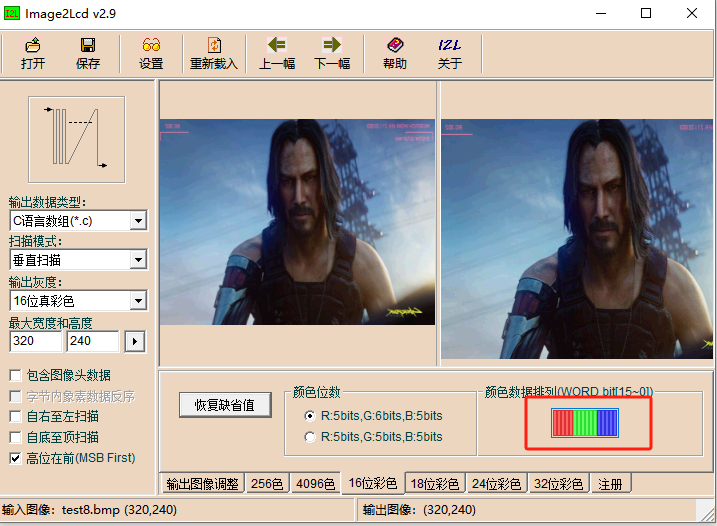Switch to 注册 tab
717x526 pixels.
[610, 483]
